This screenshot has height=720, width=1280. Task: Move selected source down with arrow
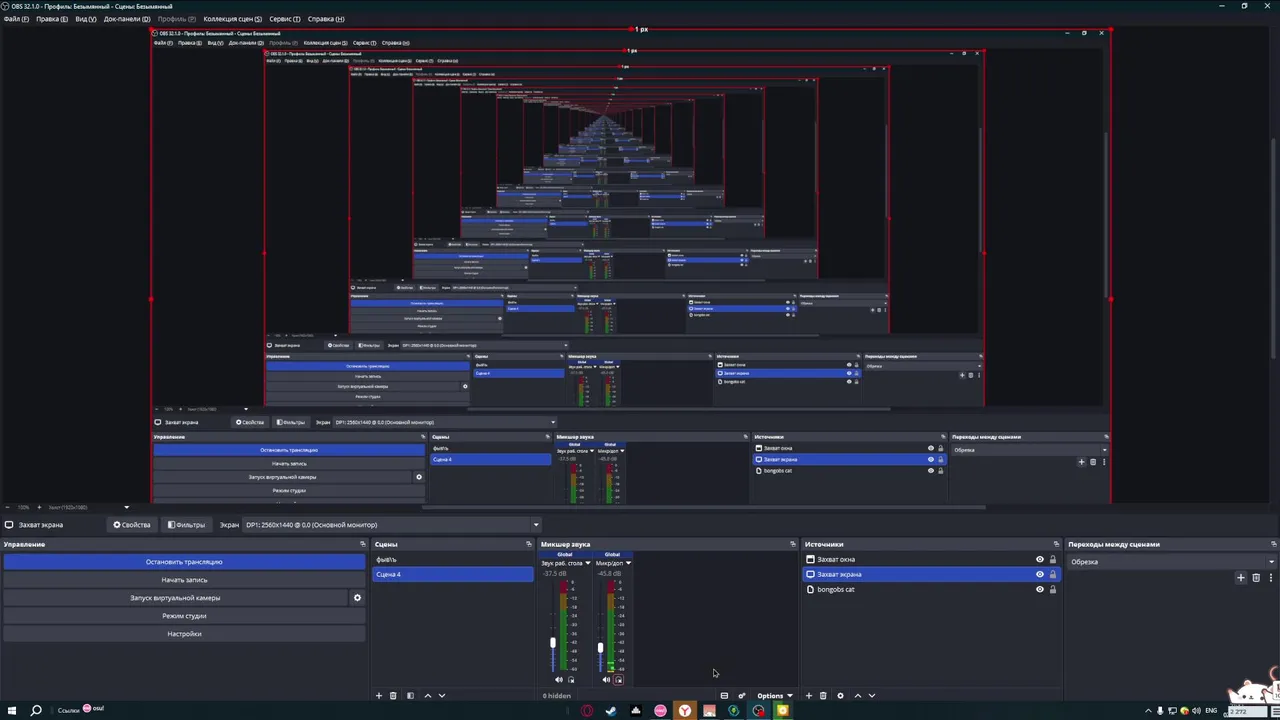point(871,695)
